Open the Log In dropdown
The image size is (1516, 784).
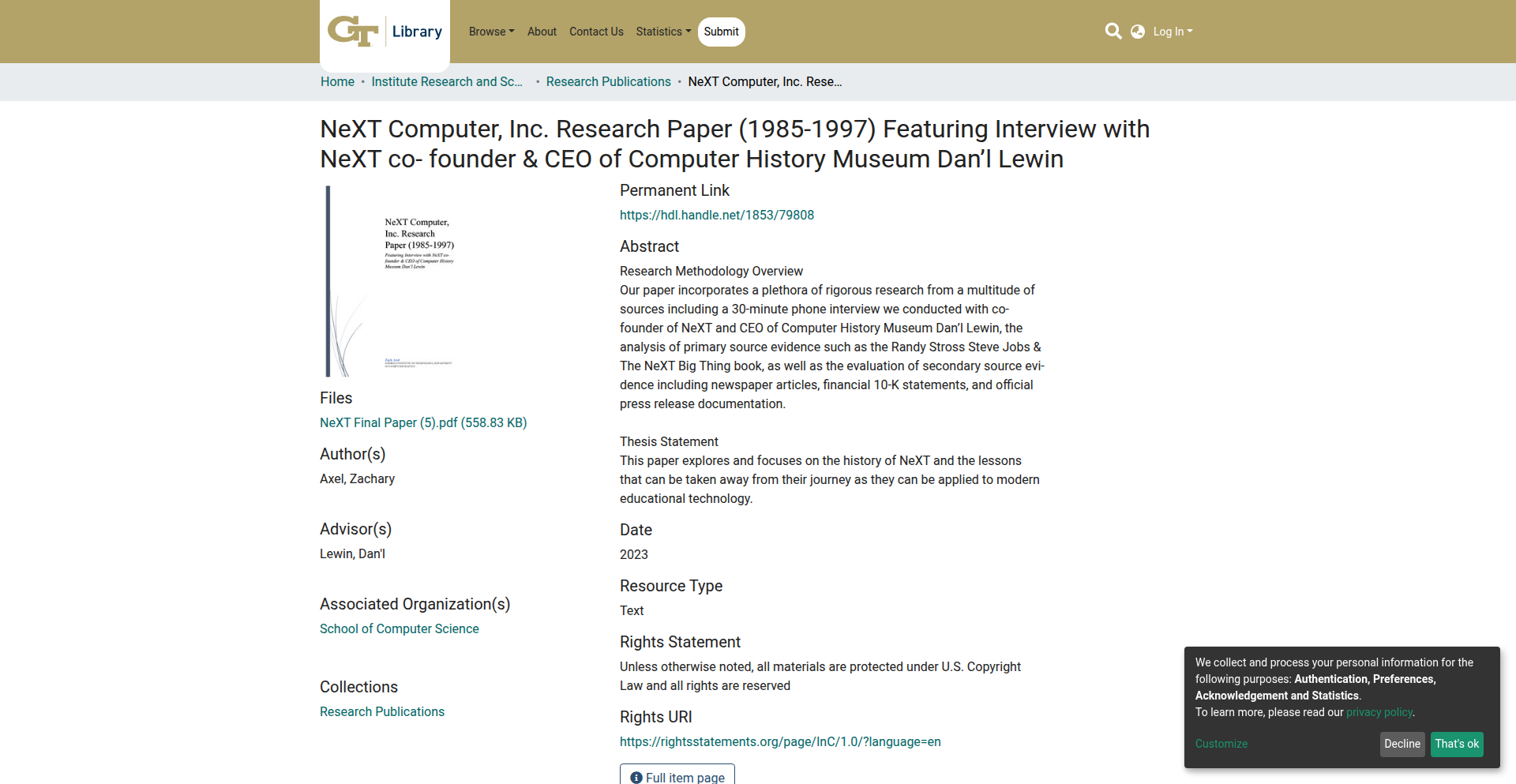click(1173, 32)
